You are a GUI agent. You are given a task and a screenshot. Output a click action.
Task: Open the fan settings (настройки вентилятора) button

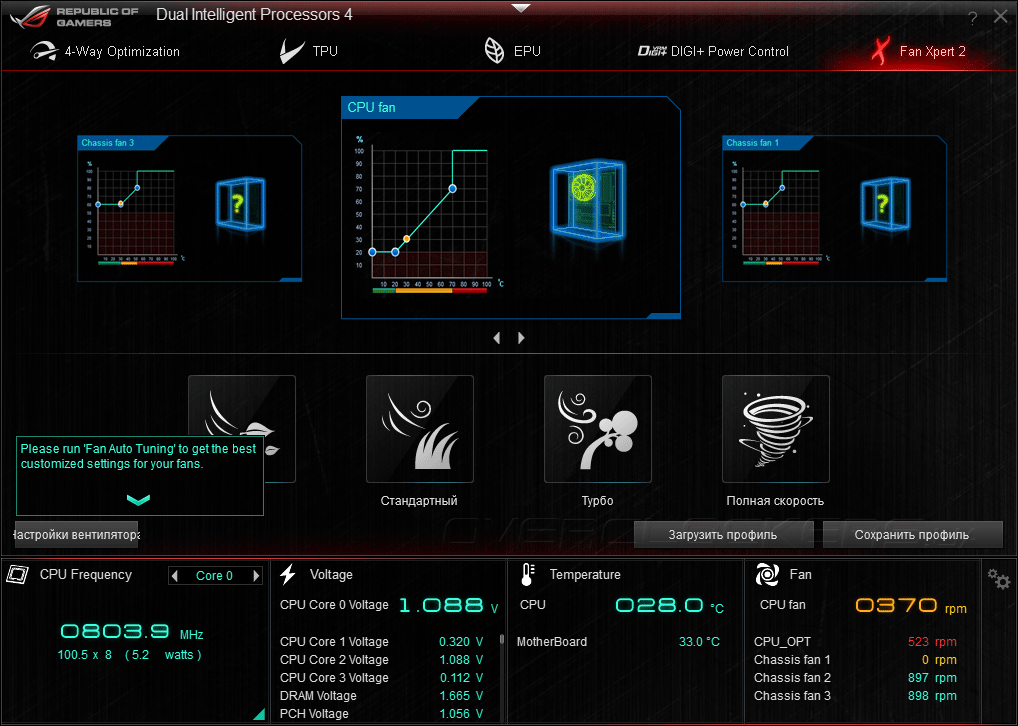tap(77, 534)
